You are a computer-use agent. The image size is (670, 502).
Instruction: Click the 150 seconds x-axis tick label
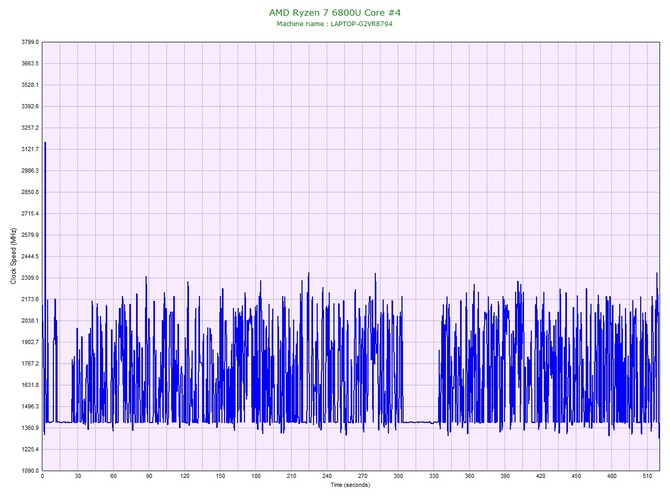click(x=220, y=476)
